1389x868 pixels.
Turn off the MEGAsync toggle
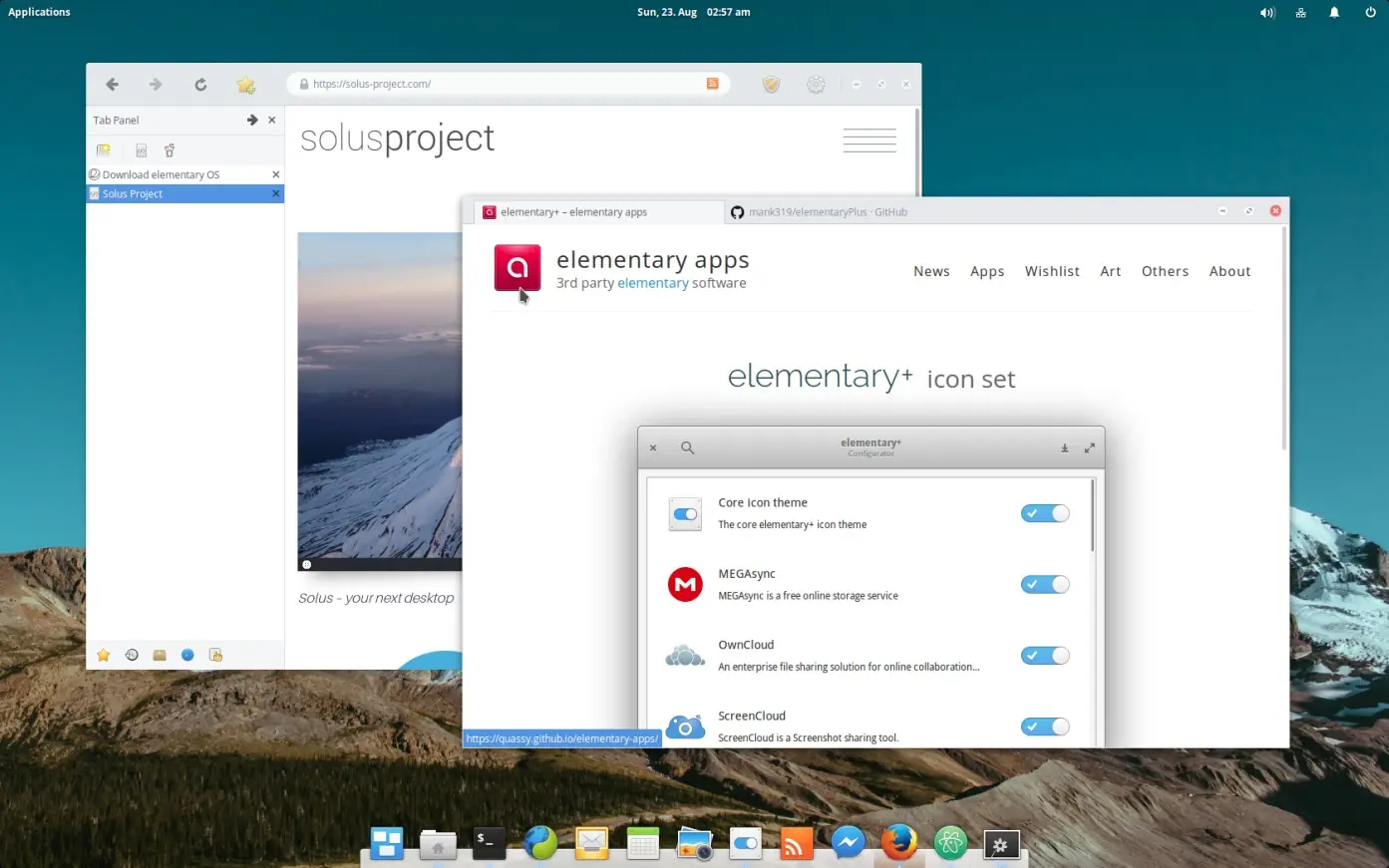point(1044,584)
